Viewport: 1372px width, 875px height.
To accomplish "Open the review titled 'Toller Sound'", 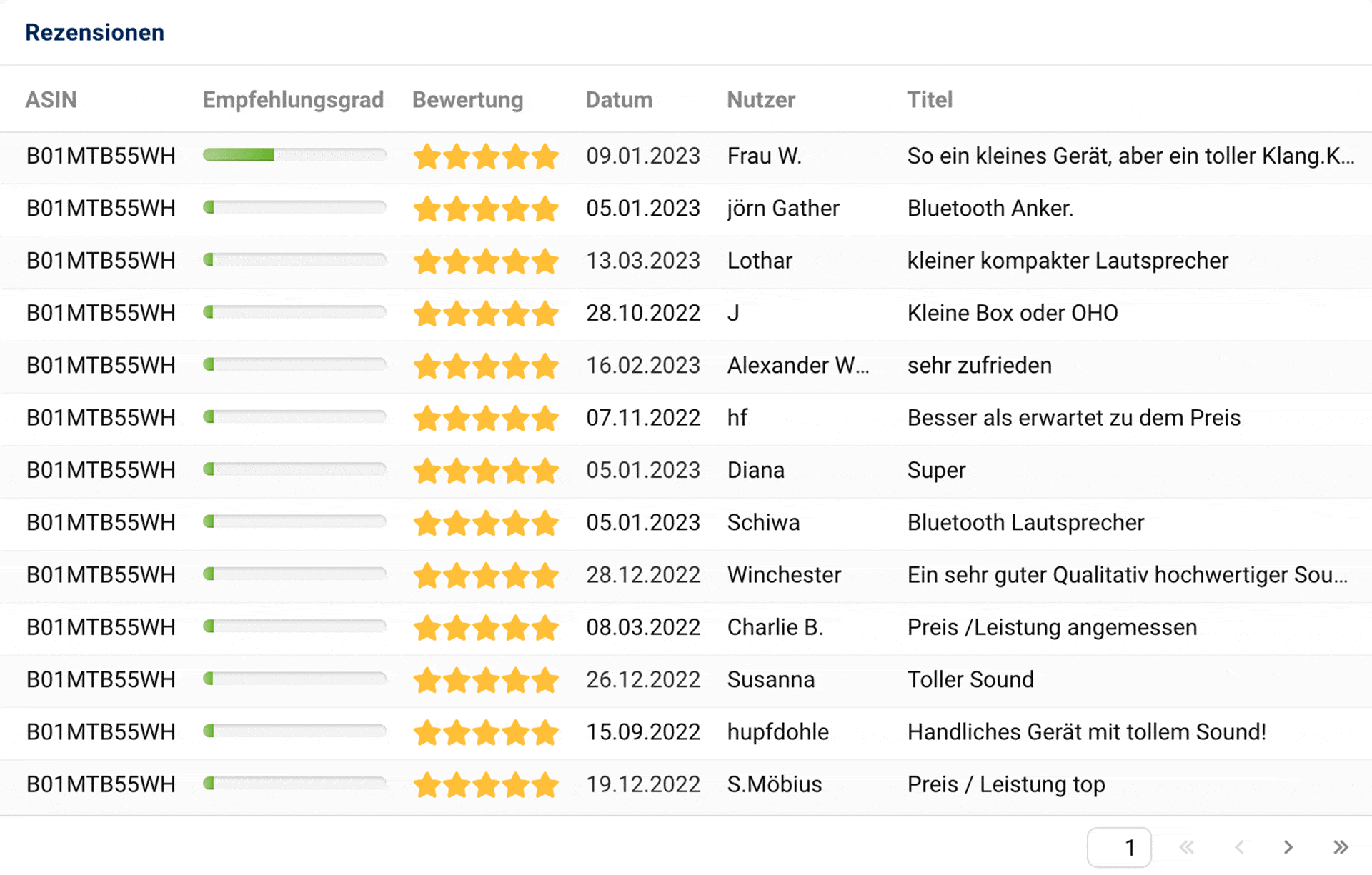I will point(970,679).
